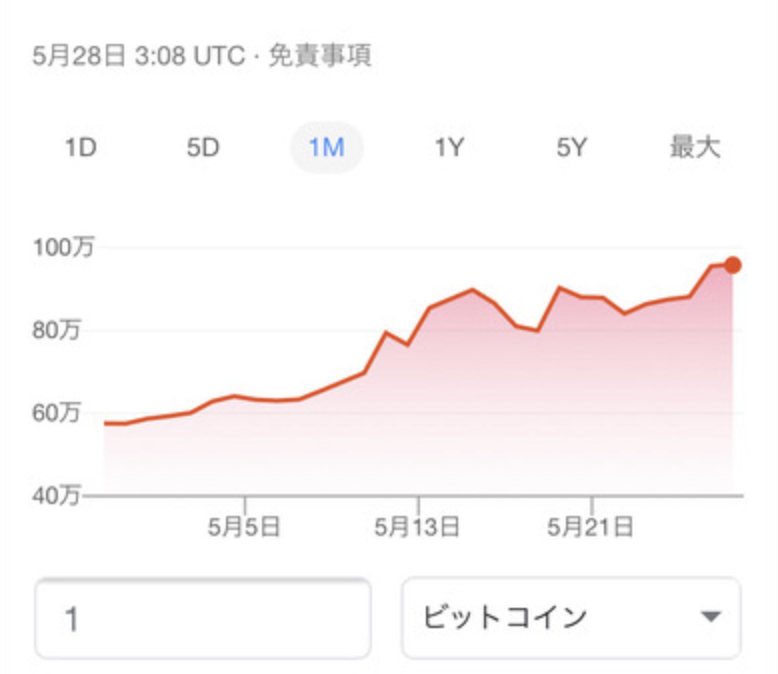Click the 60万 axis label

point(56,413)
